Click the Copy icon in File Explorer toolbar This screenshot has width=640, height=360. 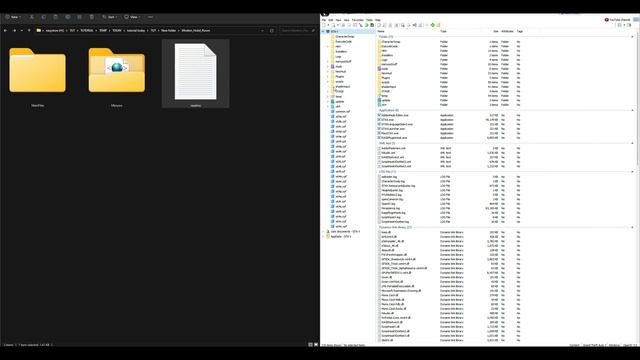coord(43,17)
